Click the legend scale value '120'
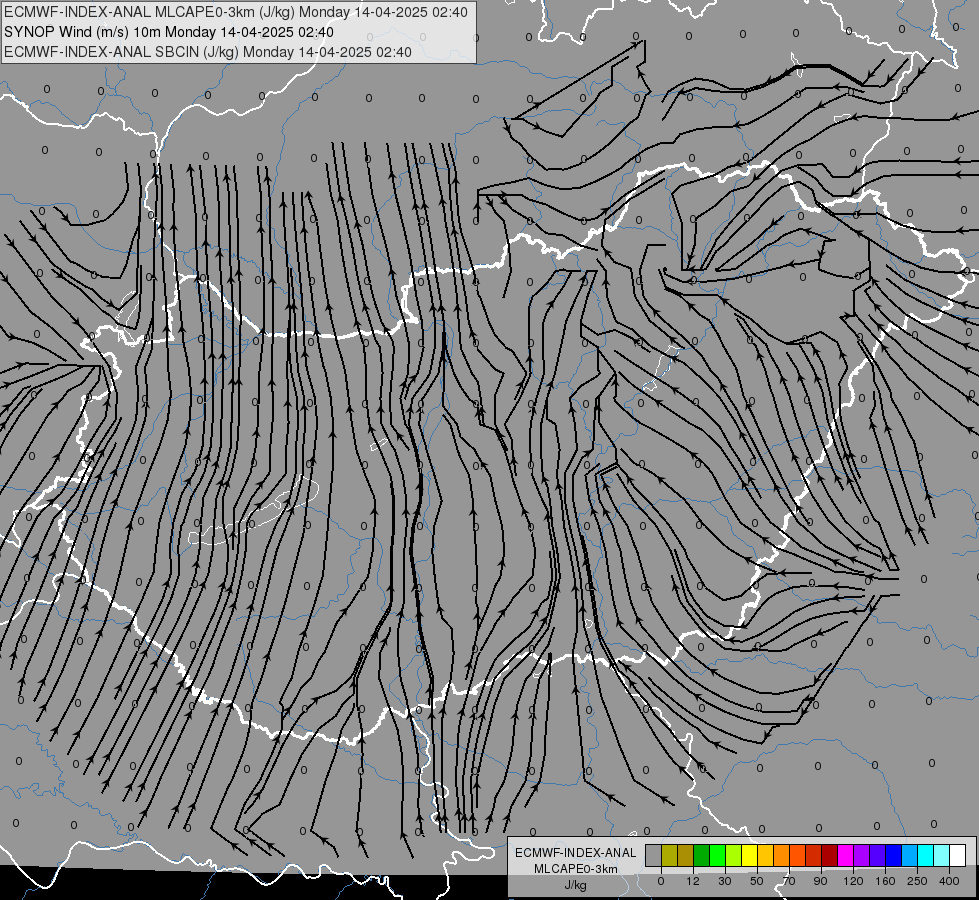Image resolution: width=979 pixels, height=900 pixels. [x=854, y=881]
